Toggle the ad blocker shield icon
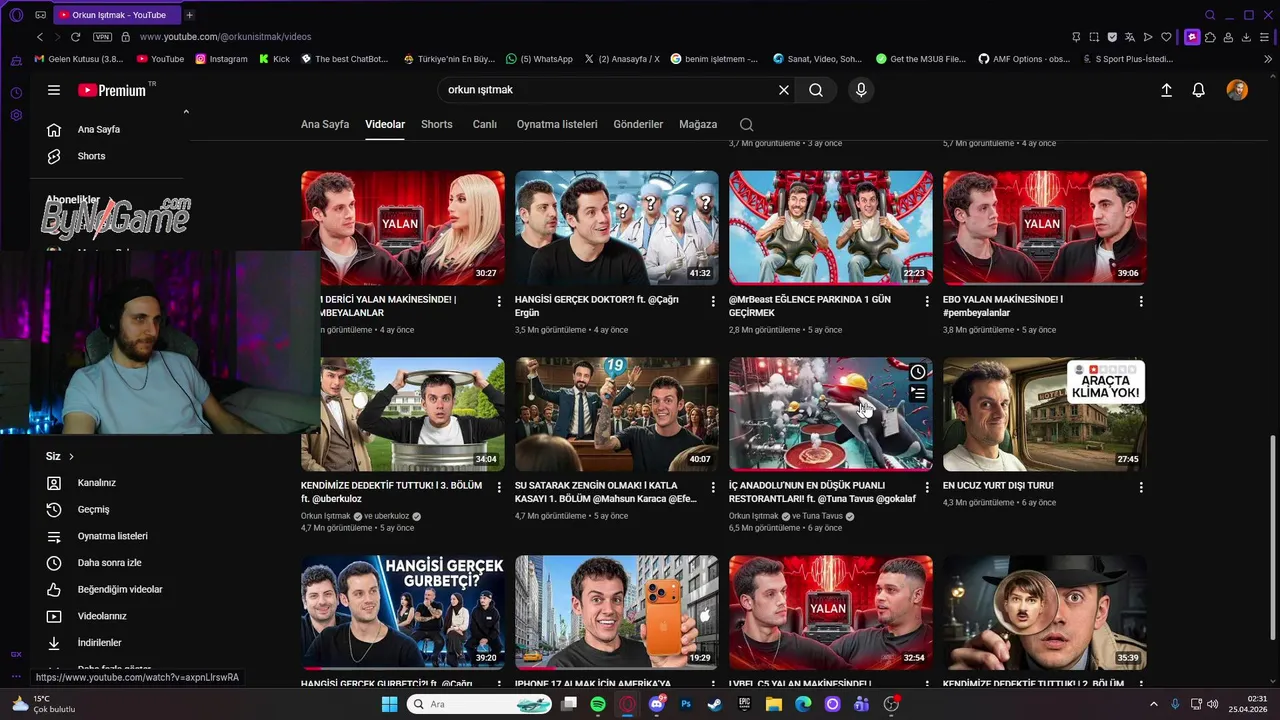This screenshot has width=1280, height=720. click(x=1112, y=37)
